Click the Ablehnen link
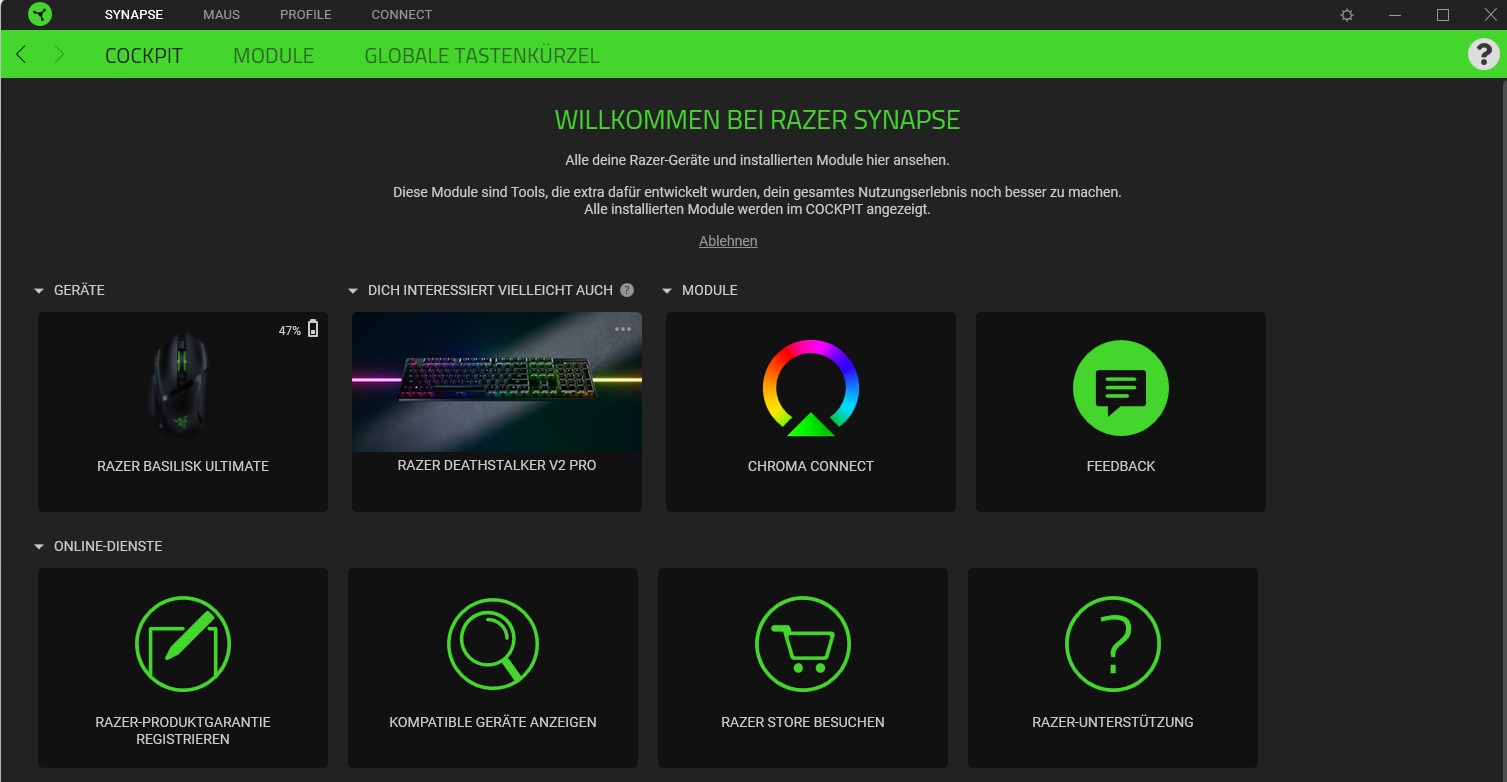Viewport: 1507px width, 782px height. [728, 241]
